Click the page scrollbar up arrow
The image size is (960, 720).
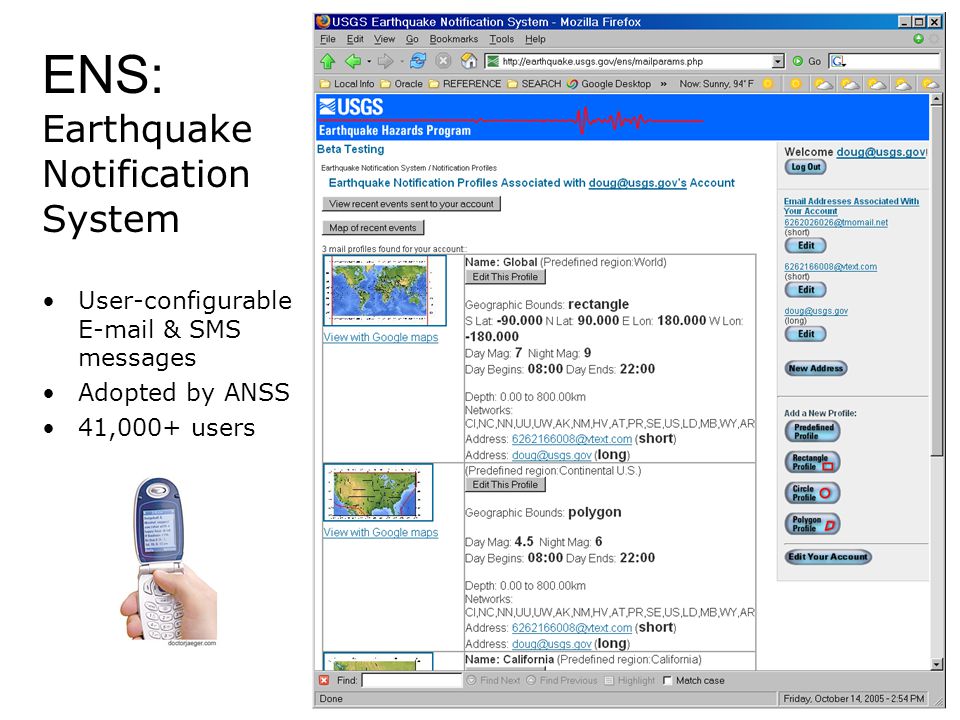point(936,99)
